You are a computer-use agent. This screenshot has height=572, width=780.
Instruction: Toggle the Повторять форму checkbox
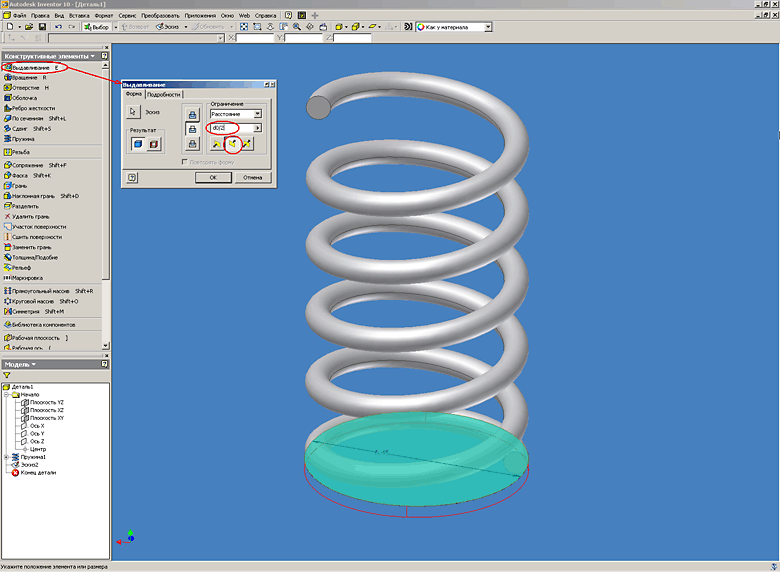[x=185, y=162]
